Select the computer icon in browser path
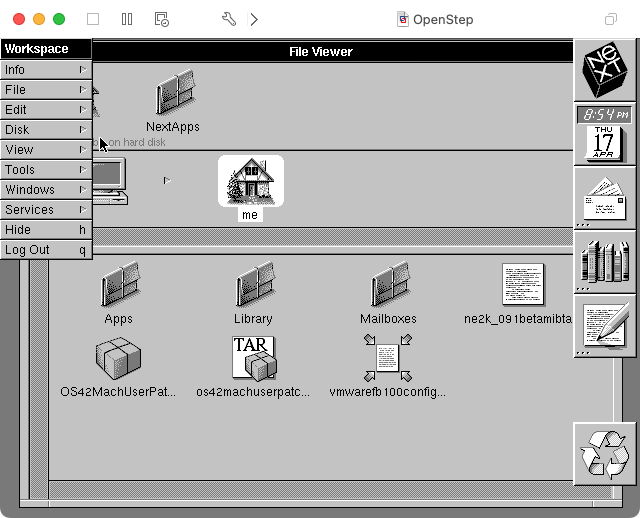640x518 pixels. pyautogui.click(x=109, y=181)
